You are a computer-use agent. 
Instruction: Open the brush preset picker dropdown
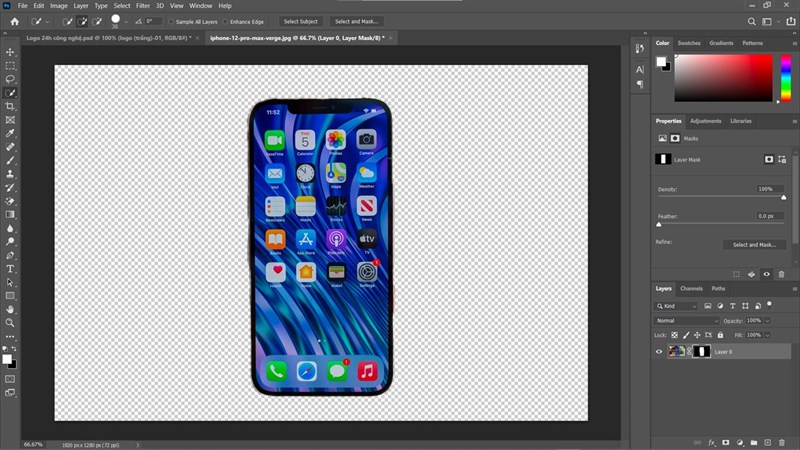coord(126,22)
